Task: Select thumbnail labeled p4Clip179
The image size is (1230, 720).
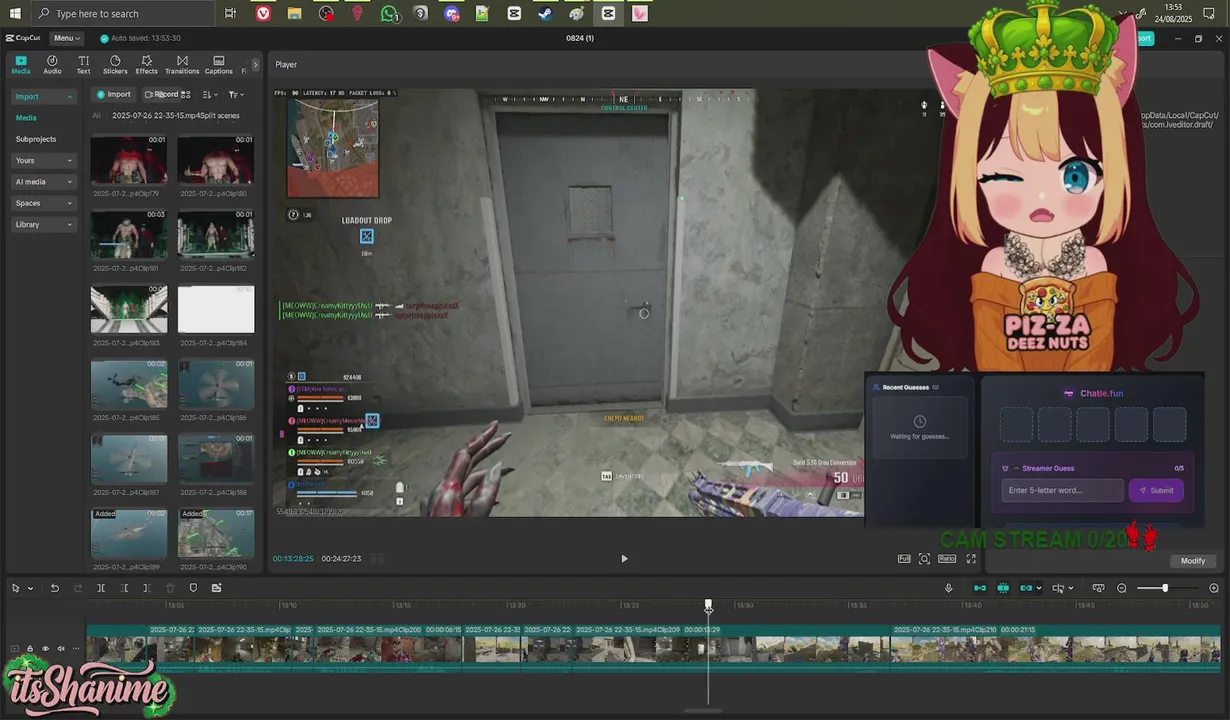Action: 129,159
